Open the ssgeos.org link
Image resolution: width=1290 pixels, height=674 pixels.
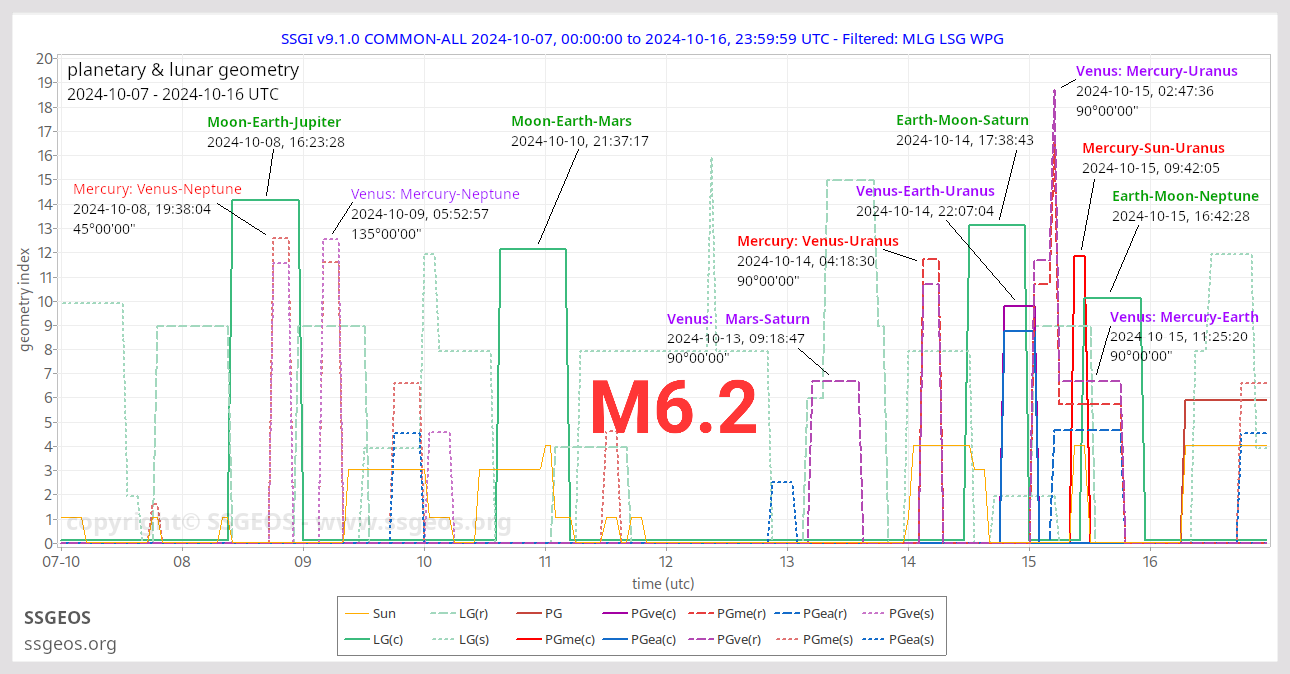coord(70,644)
